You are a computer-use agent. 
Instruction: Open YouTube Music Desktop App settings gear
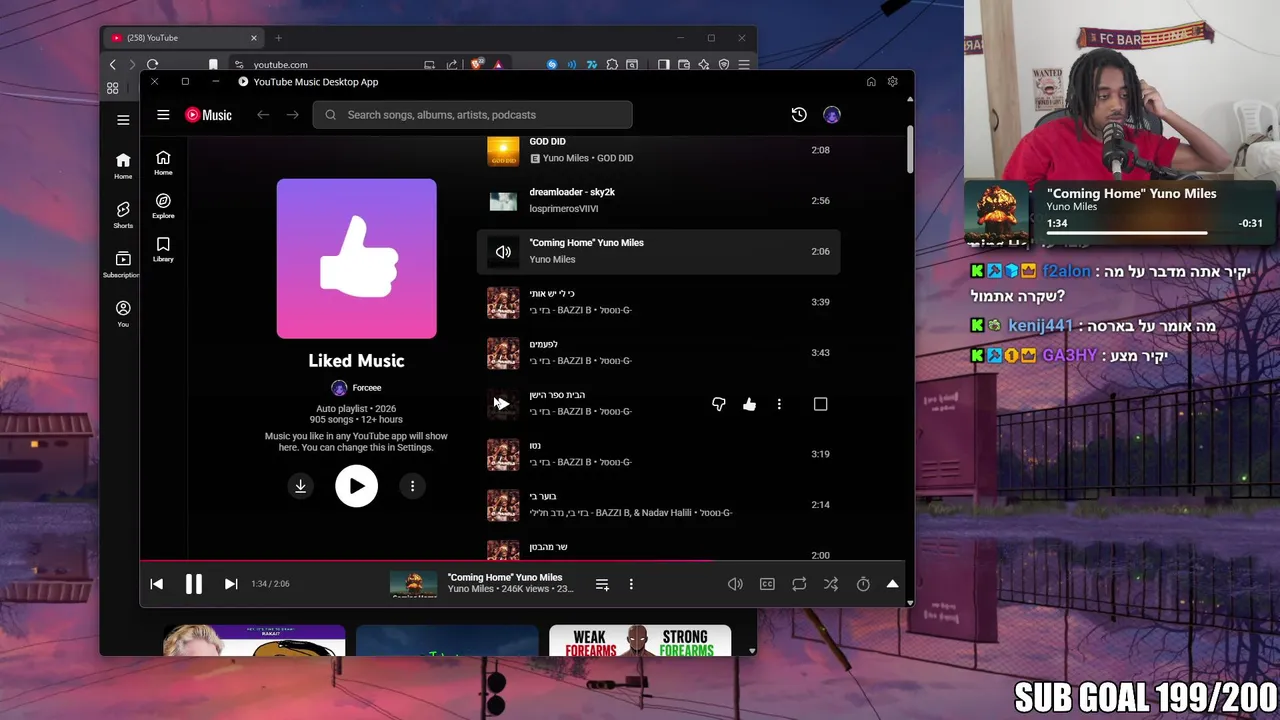point(893,82)
